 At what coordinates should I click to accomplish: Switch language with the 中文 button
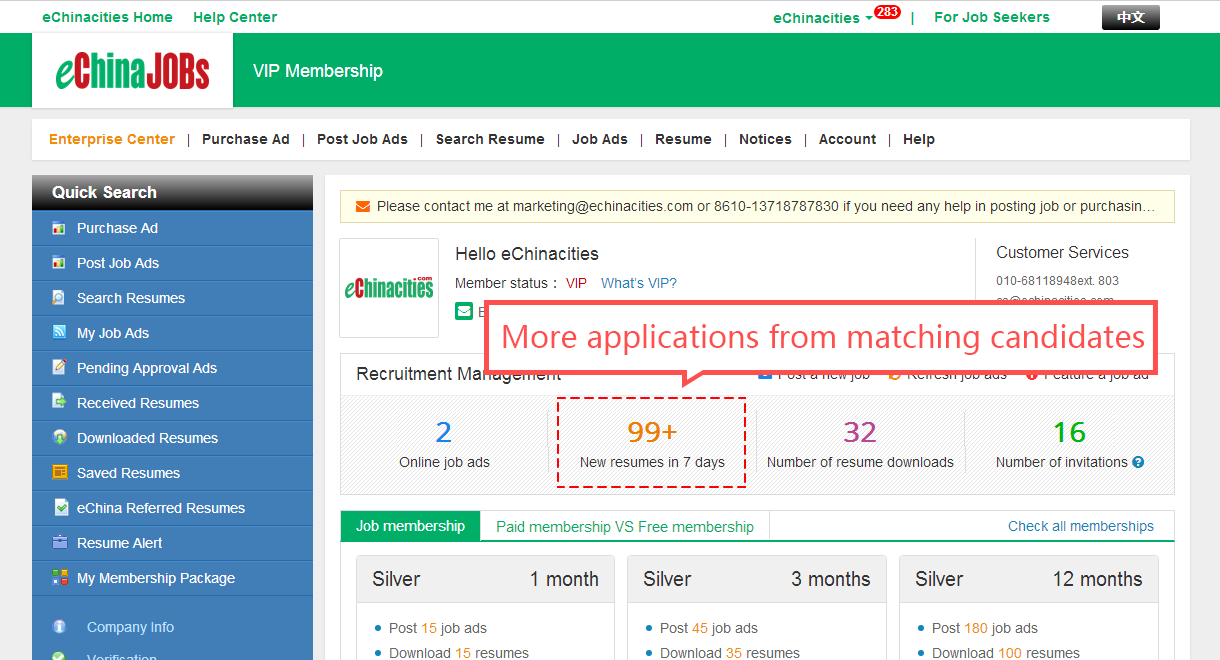[x=1130, y=17]
